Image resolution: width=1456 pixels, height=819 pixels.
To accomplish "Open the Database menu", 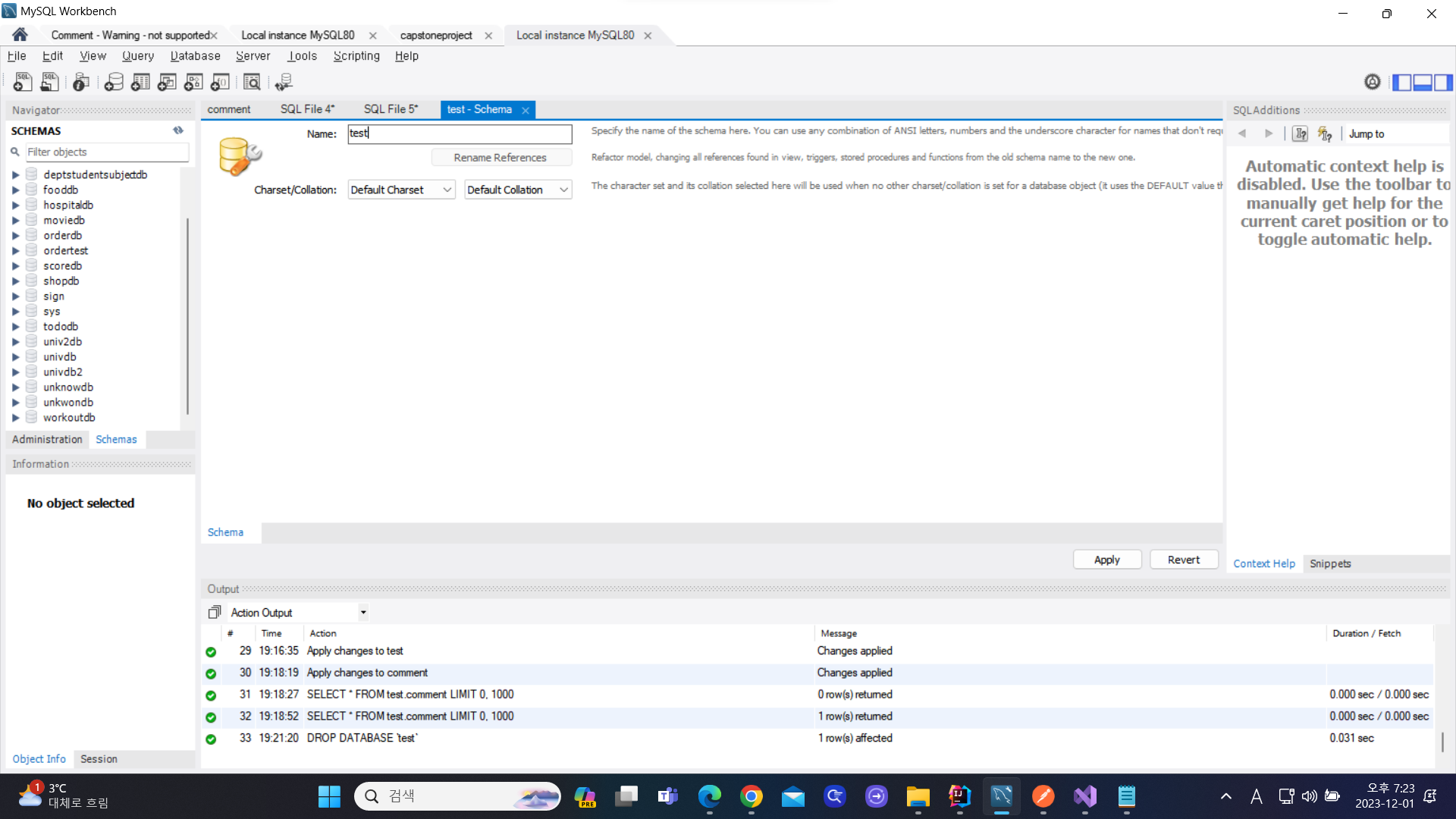I will pos(195,56).
